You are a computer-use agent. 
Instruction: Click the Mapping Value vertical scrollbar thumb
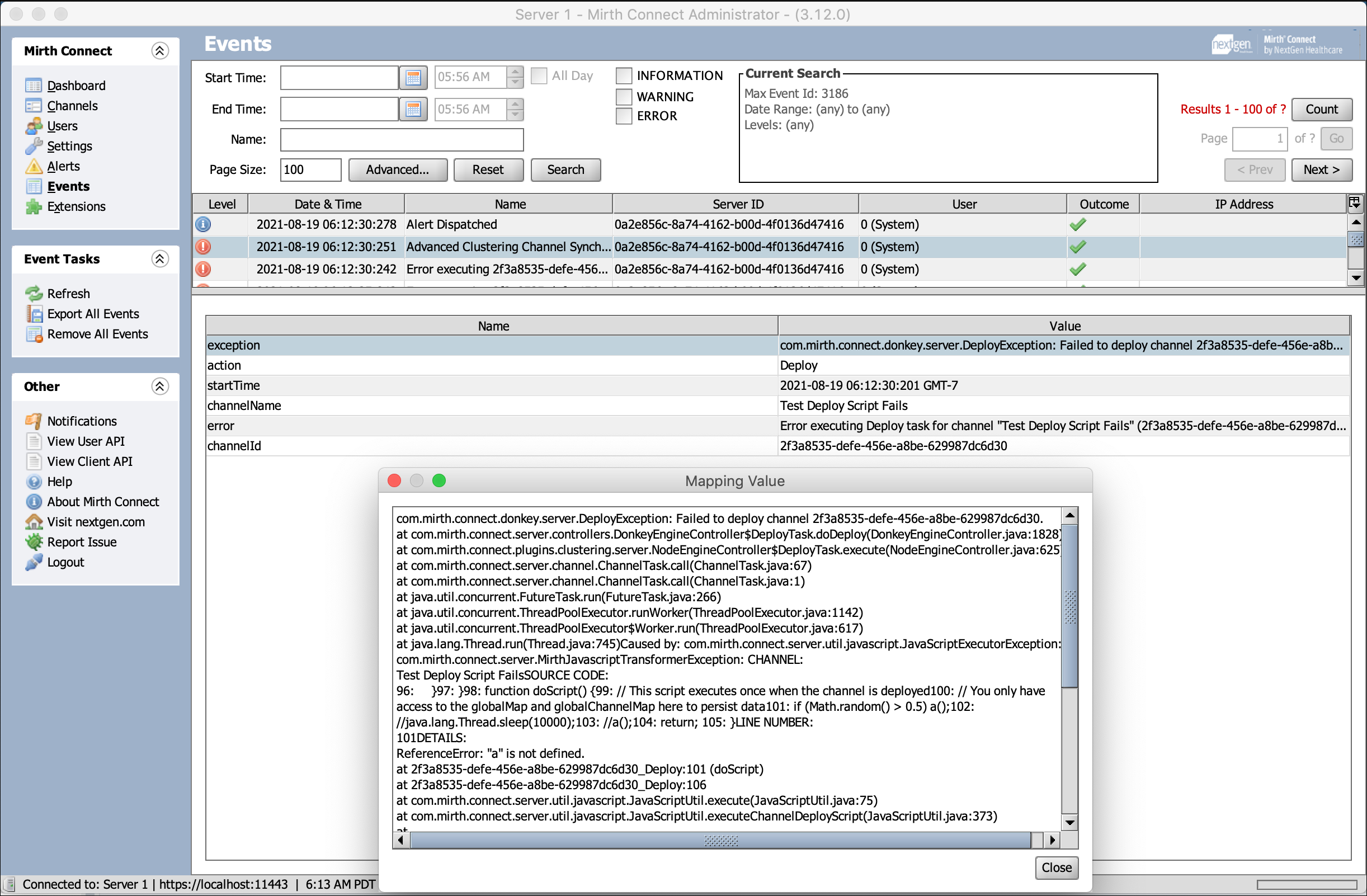(x=1069, y=606)
